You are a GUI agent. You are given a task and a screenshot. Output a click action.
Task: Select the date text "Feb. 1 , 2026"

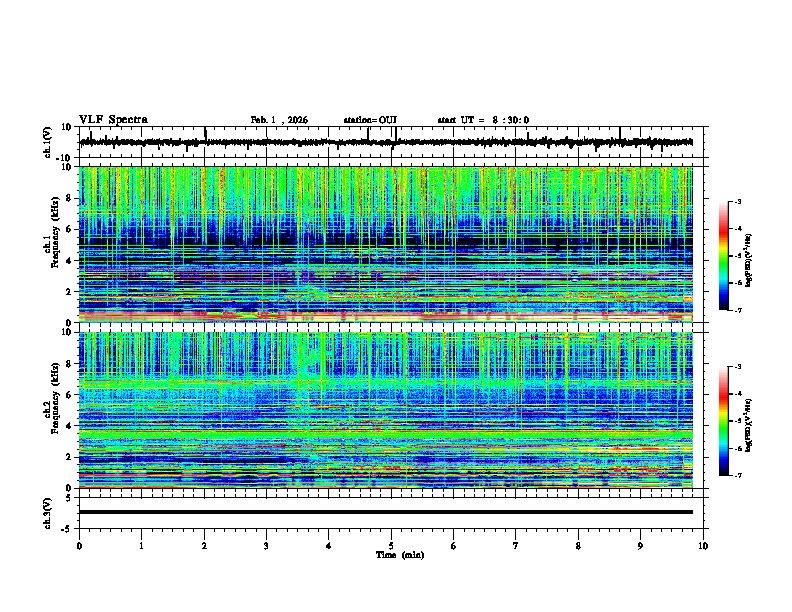(279, 120)
